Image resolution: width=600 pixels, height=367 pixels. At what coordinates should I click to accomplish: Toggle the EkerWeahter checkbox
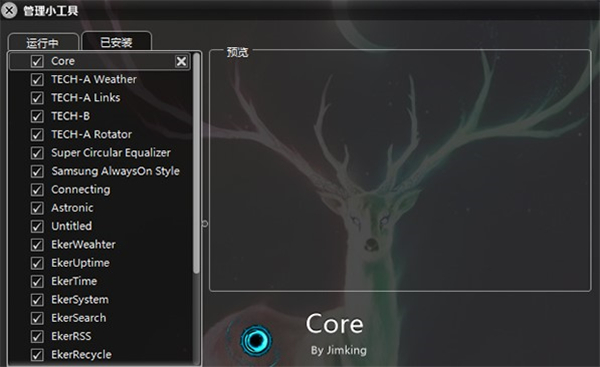click(37, 245)
